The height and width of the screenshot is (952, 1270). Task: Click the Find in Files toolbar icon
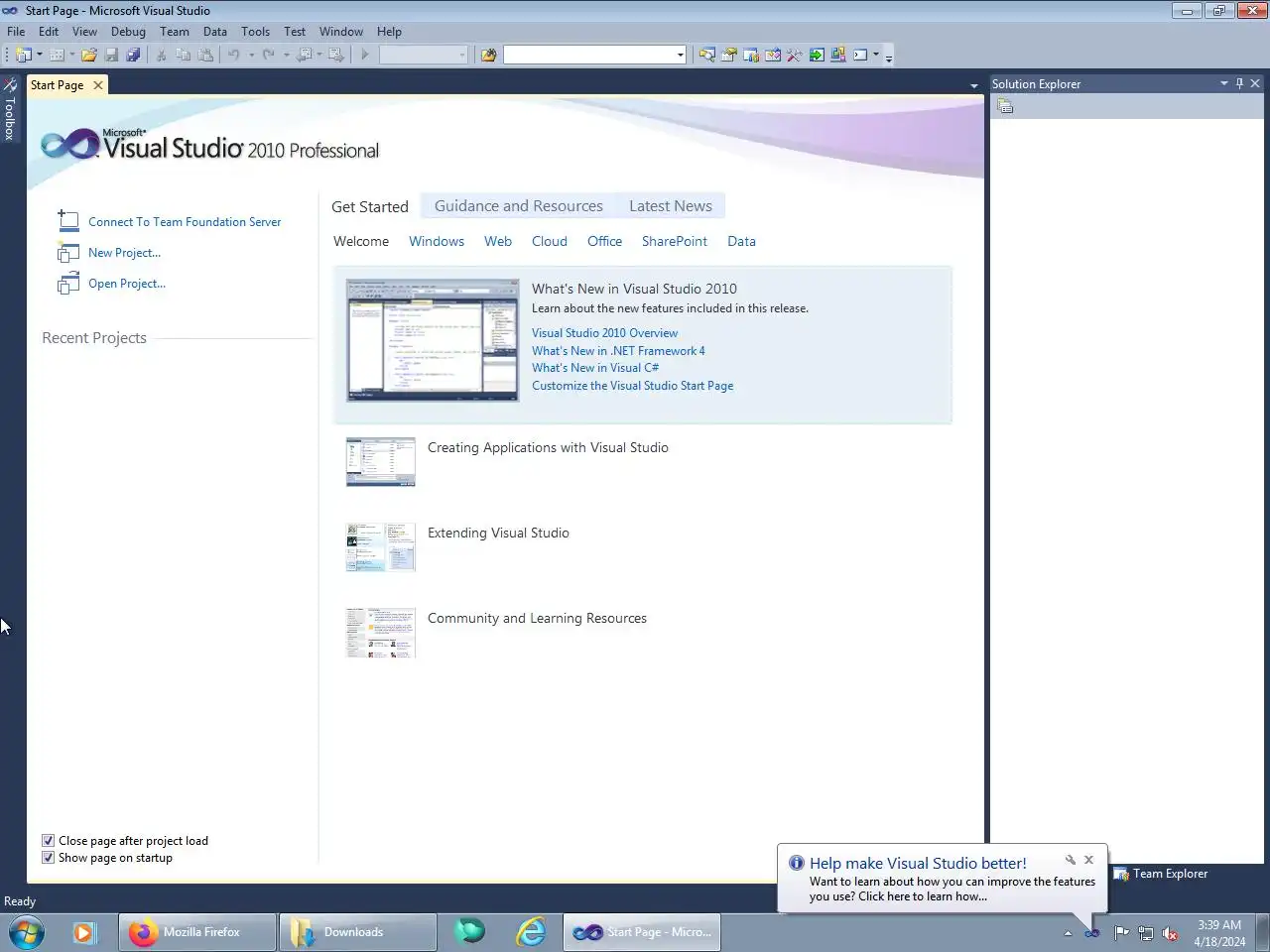pyautogui.click(x=488, y=55)
